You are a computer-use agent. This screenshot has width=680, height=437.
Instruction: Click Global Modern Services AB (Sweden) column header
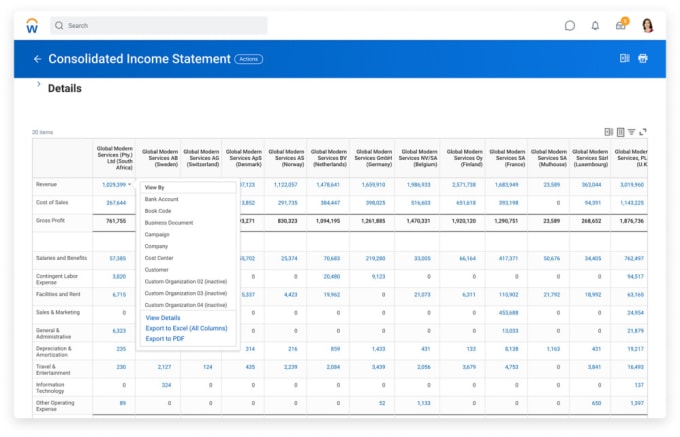tap(160, 158)
